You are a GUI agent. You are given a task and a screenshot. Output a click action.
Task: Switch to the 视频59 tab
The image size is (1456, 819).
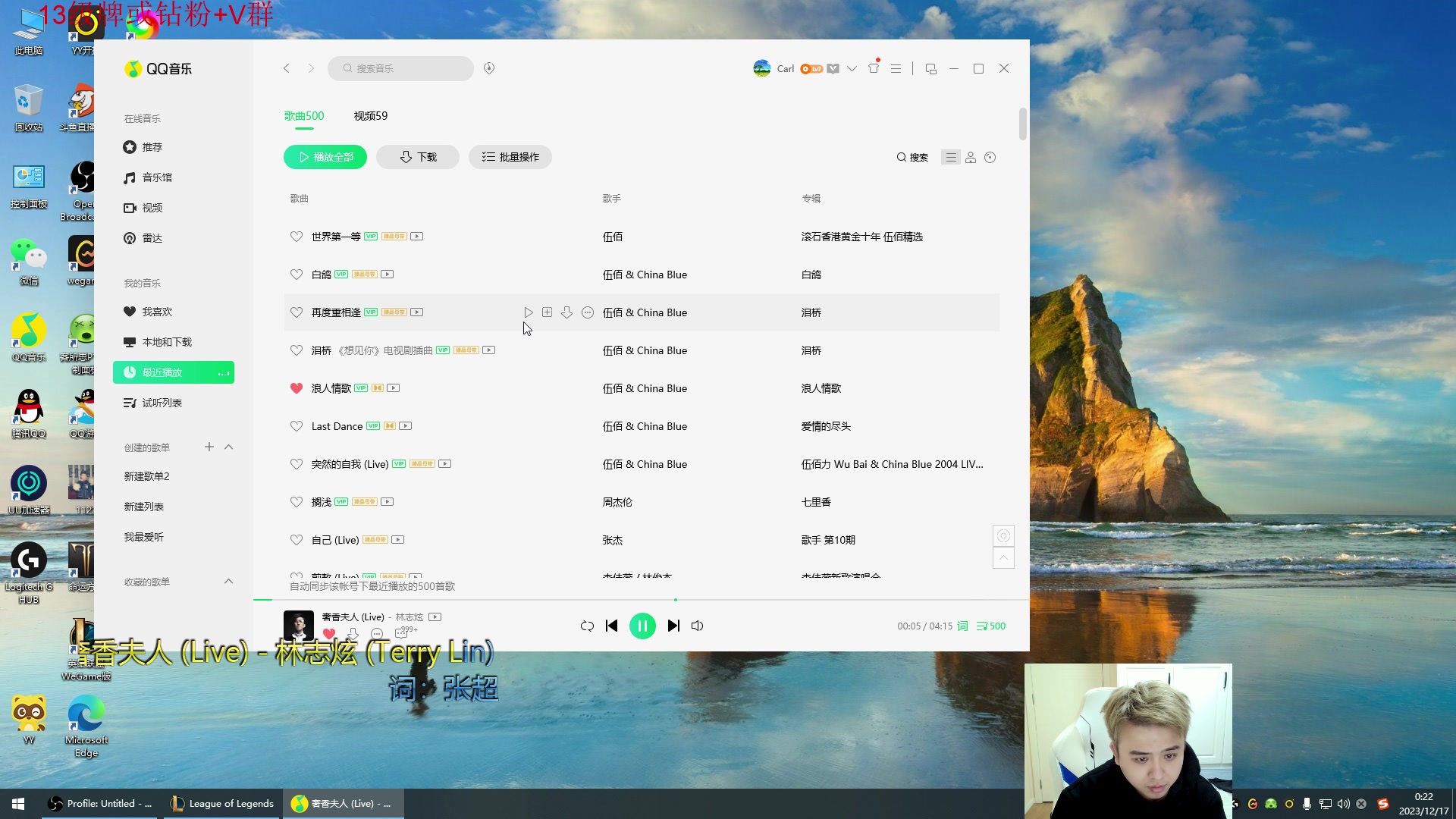371,116
